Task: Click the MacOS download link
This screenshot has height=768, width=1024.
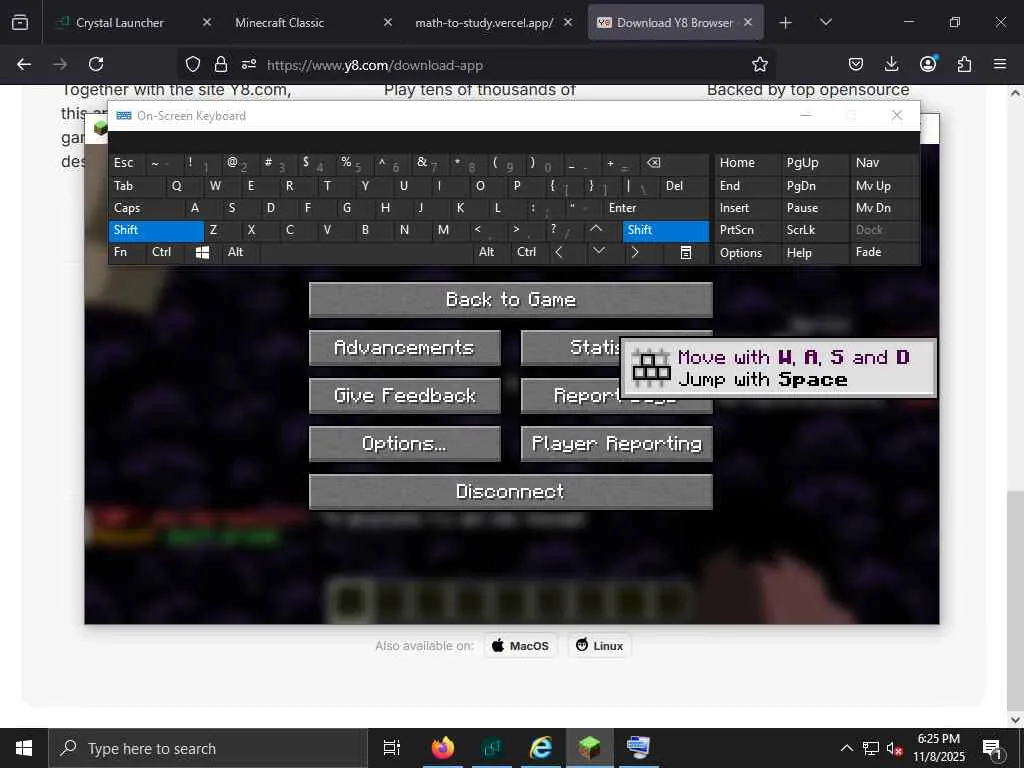Action: pos(520,646)
